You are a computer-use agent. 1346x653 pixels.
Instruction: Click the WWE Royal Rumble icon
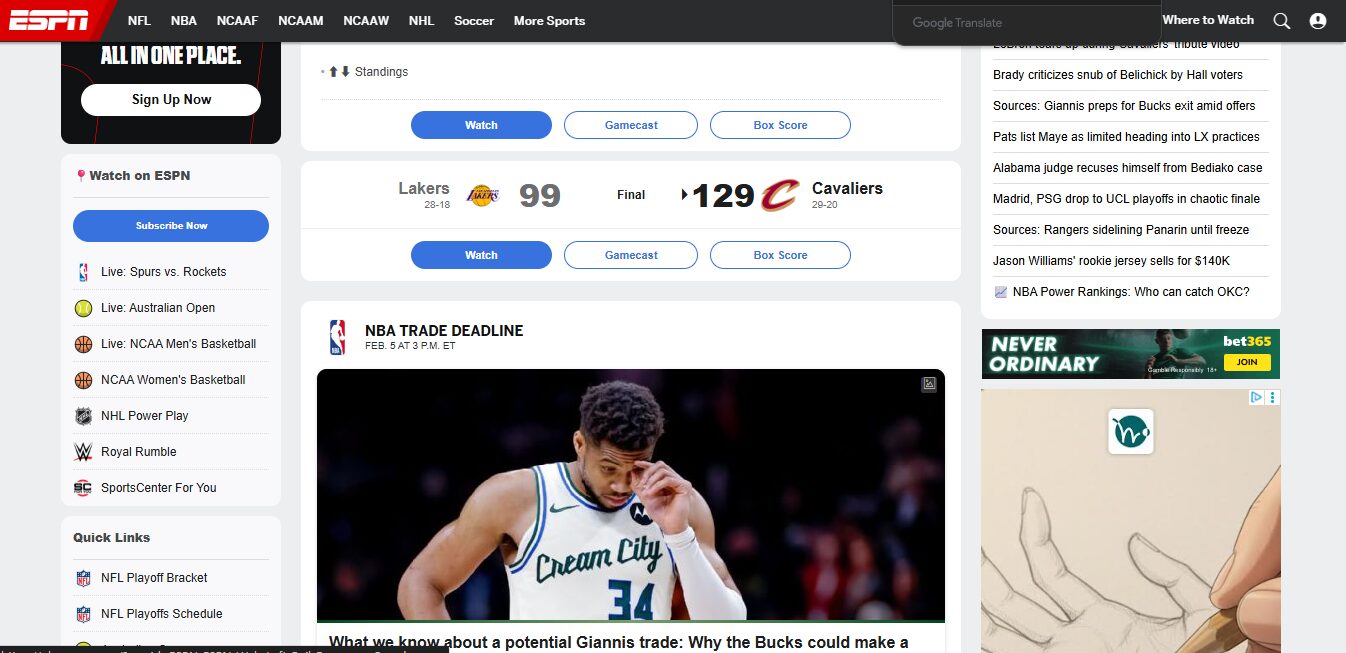[x=83, y=452]
